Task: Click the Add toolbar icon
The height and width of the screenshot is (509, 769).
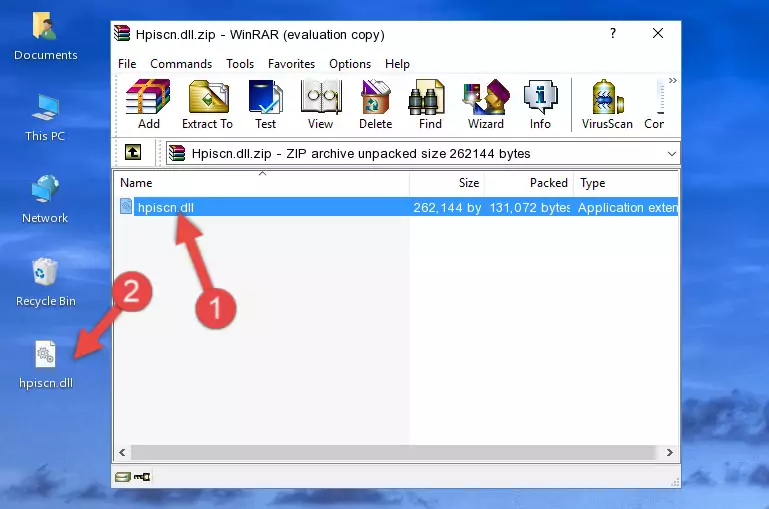Action: (x=148, y=104)
